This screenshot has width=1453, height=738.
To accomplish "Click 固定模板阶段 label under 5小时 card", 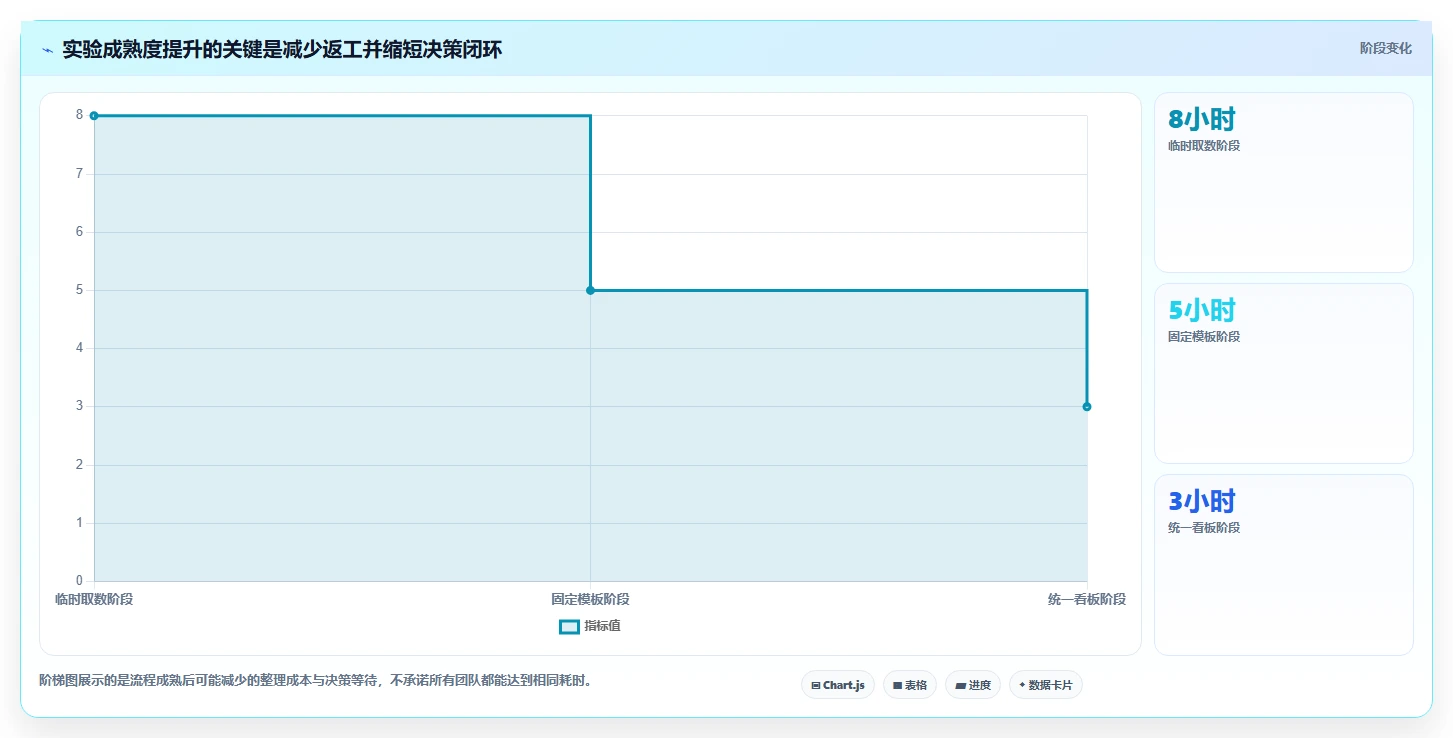I will point(1204,337).
